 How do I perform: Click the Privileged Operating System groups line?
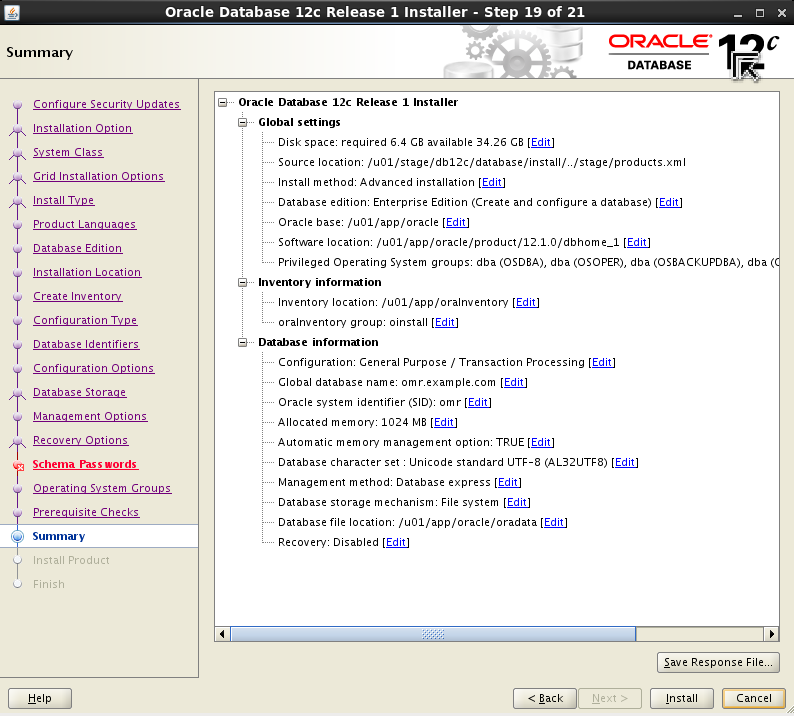pyautogui.click(x=528, y=262)
